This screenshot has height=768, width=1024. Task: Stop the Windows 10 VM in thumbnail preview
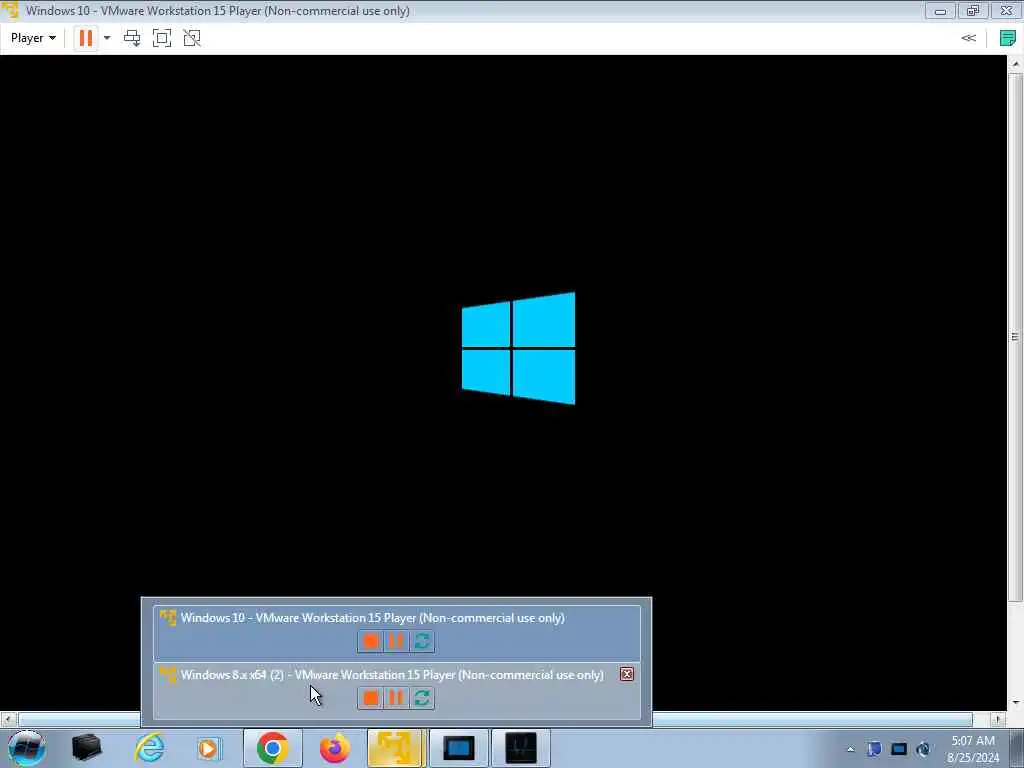pyautogui.click(x=370, y=641)
